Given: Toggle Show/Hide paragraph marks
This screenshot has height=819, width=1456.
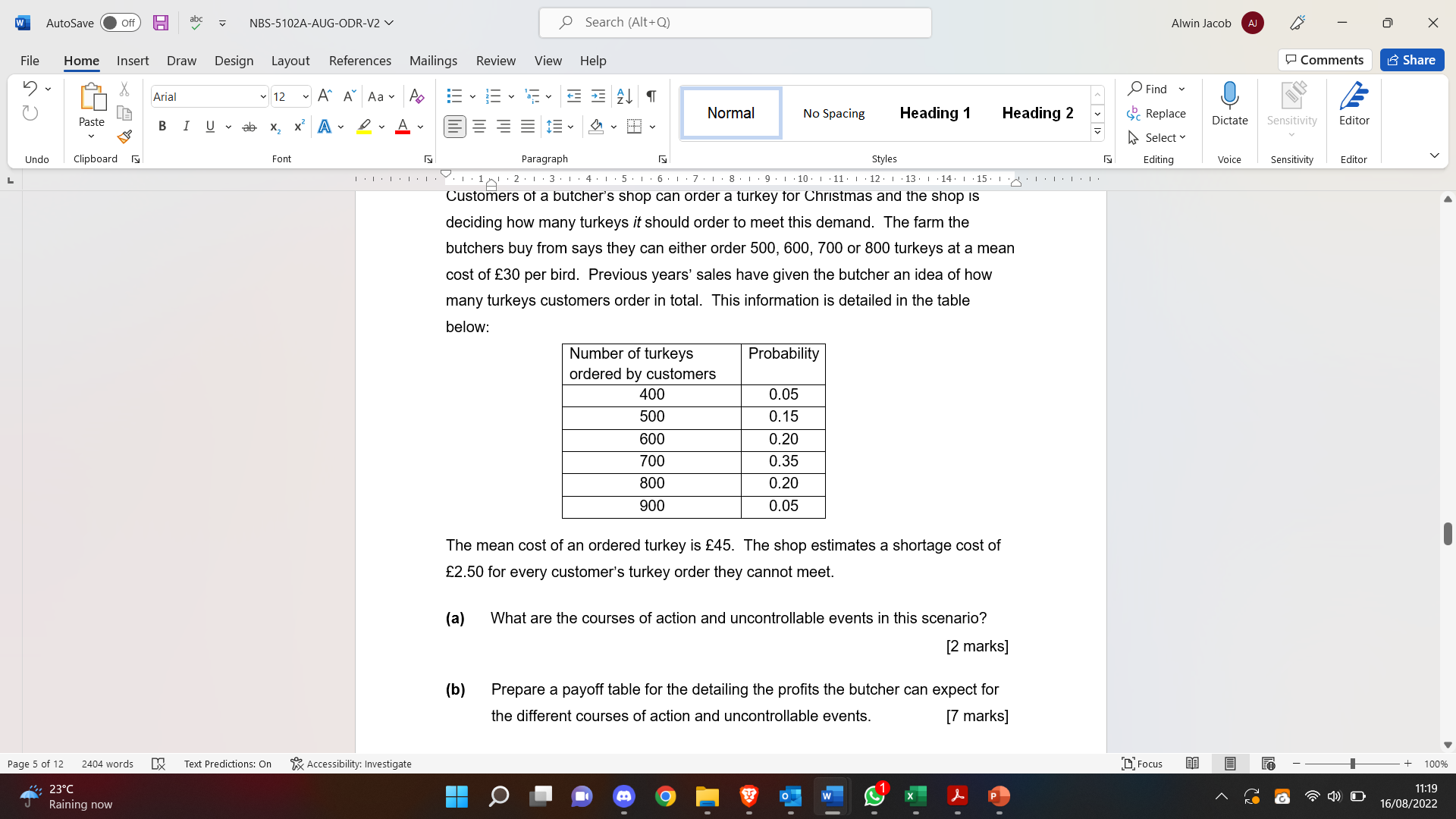Looking at the screenshot, I should tap(651, 96).
